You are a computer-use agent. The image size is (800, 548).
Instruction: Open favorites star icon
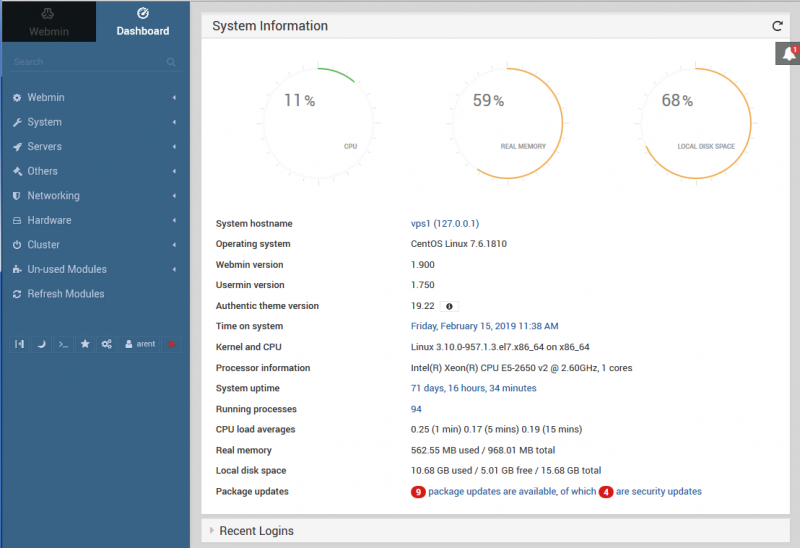(85, 344)
